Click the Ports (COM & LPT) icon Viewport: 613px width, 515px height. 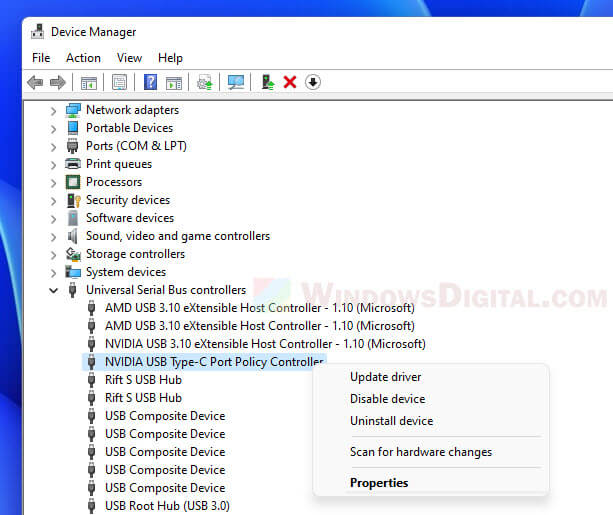point(73,146)
